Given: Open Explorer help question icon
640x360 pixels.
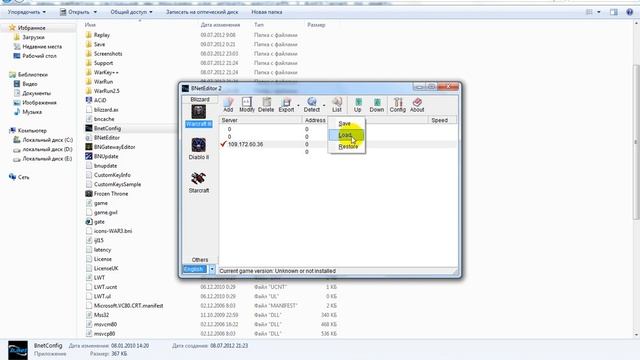Looking at the screenshot, I should tap(629, 12).
